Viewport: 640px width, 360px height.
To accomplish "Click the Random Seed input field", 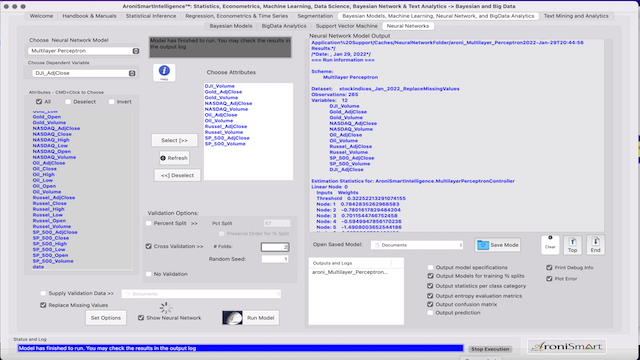I will point(275,259).
